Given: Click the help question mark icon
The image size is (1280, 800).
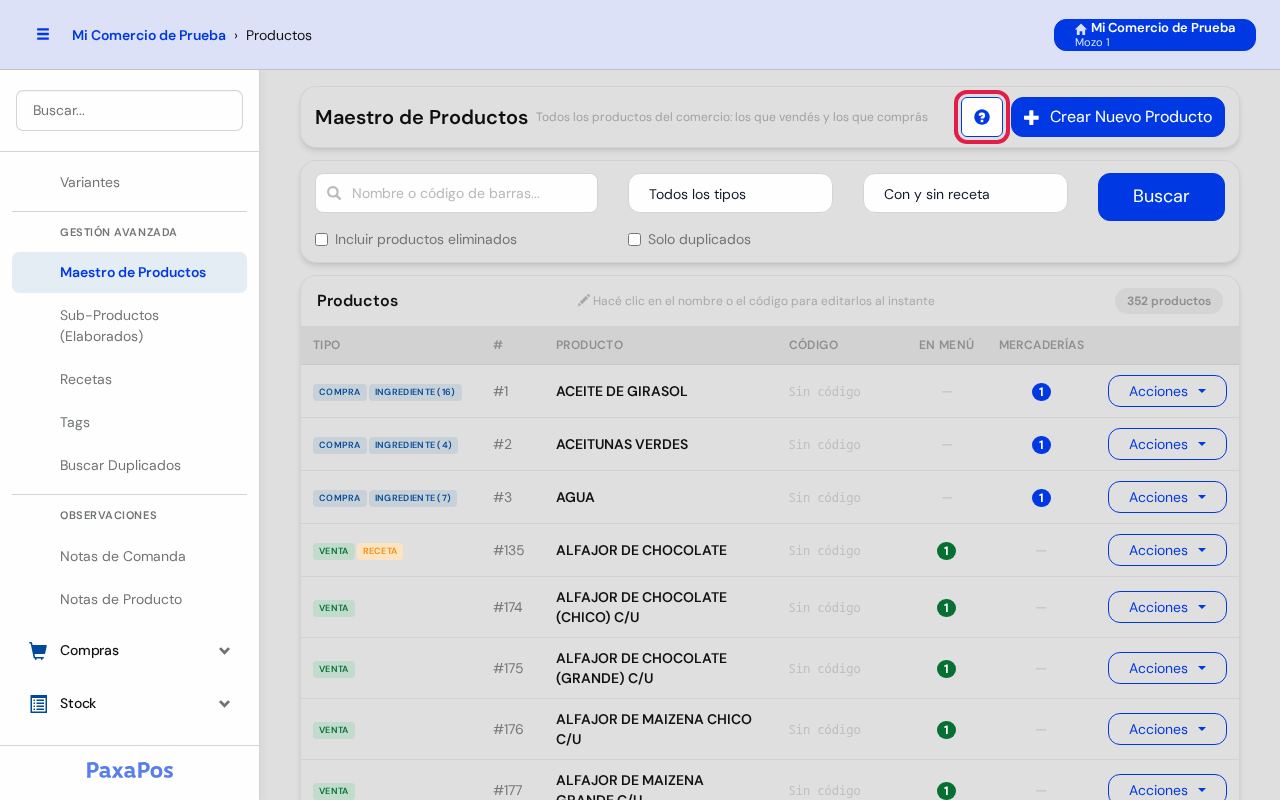Looking at the screenshot, I should click(982, 117).
